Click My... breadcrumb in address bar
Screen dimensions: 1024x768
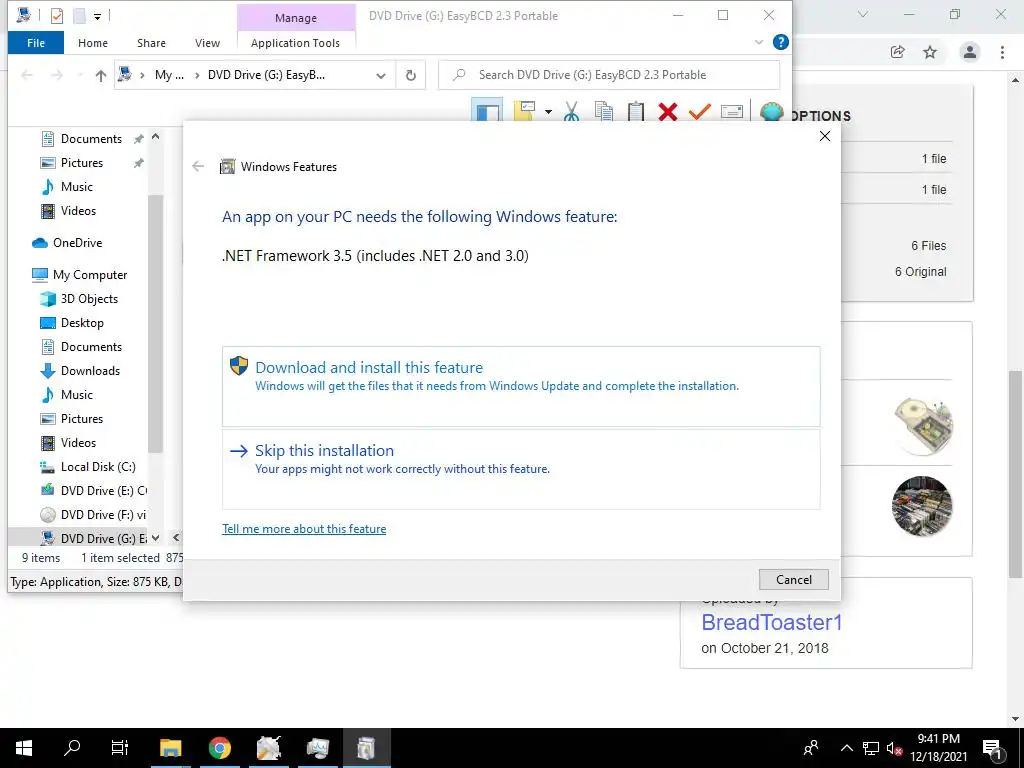tap(168, 75)
